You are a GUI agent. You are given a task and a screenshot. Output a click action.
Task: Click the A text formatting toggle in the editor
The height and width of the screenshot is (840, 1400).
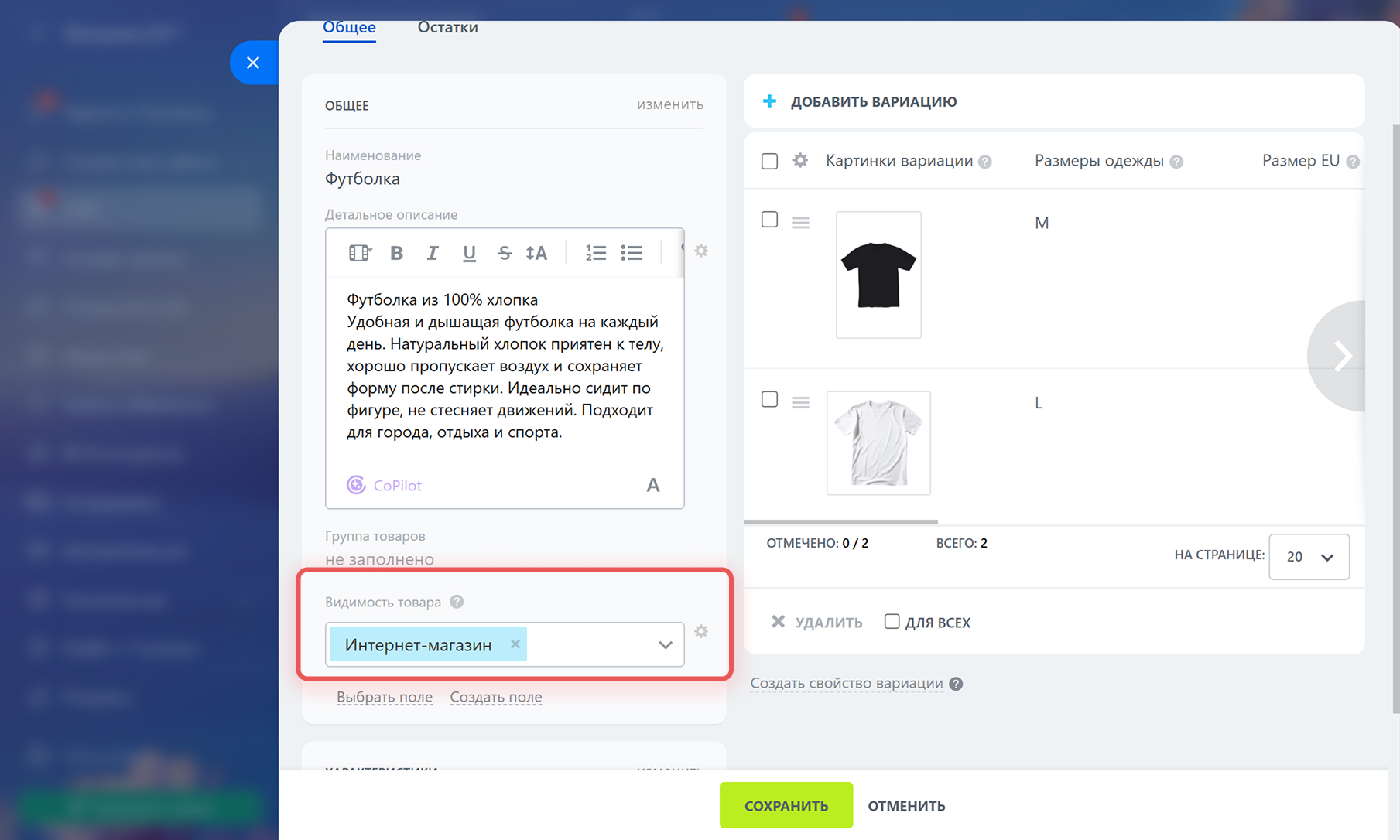point(653,485)
